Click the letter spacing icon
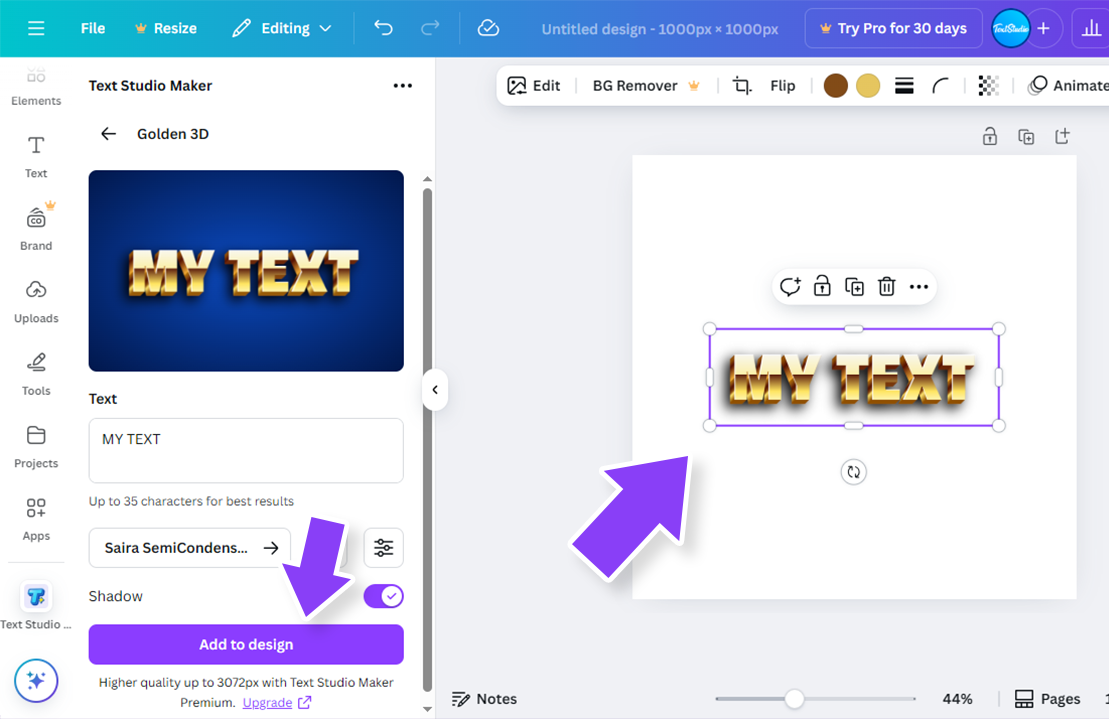 point(904,85)
